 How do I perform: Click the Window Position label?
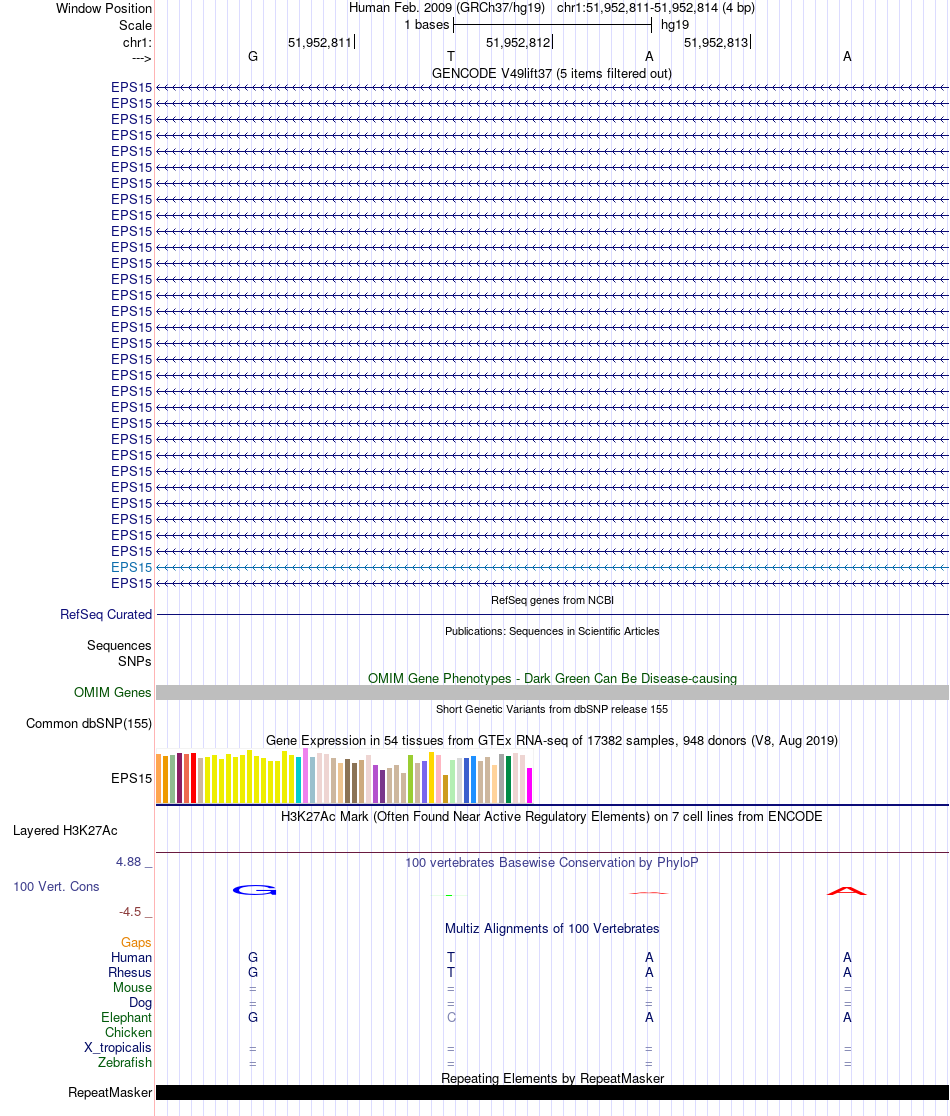click(x=104, y=9)
